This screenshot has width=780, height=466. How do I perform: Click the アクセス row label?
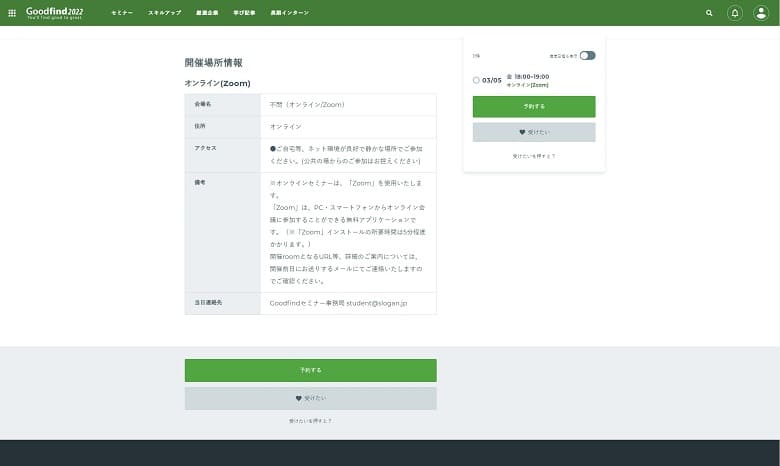coord(205,148)
